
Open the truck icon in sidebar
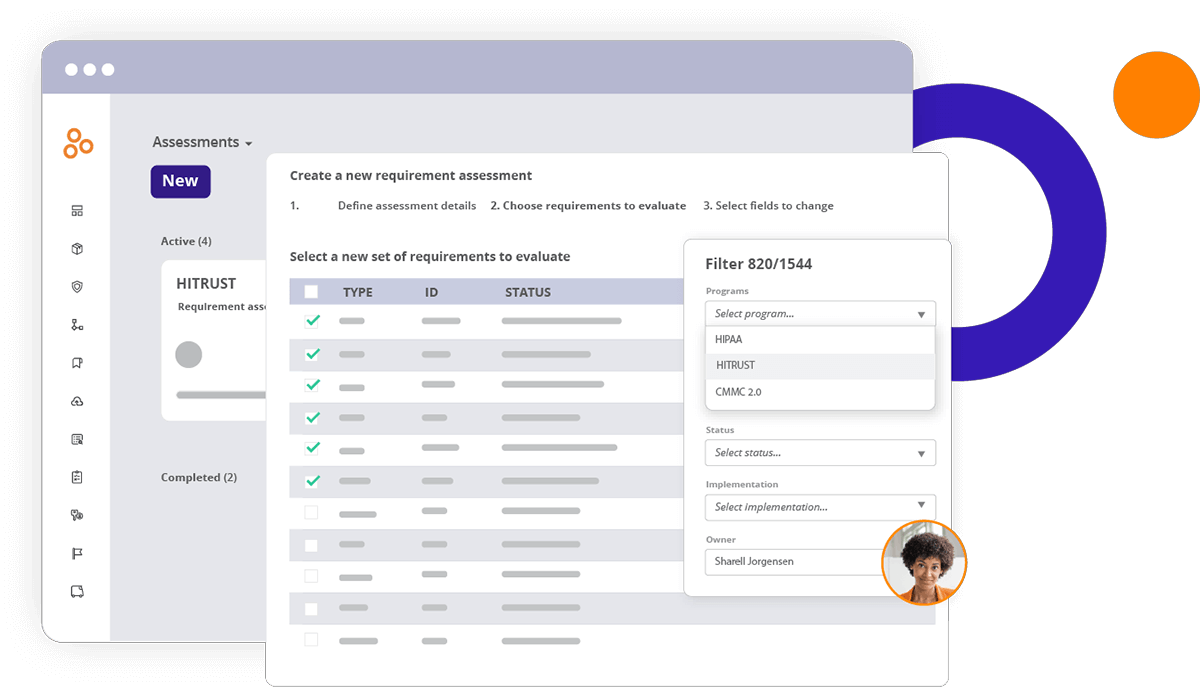77,591
